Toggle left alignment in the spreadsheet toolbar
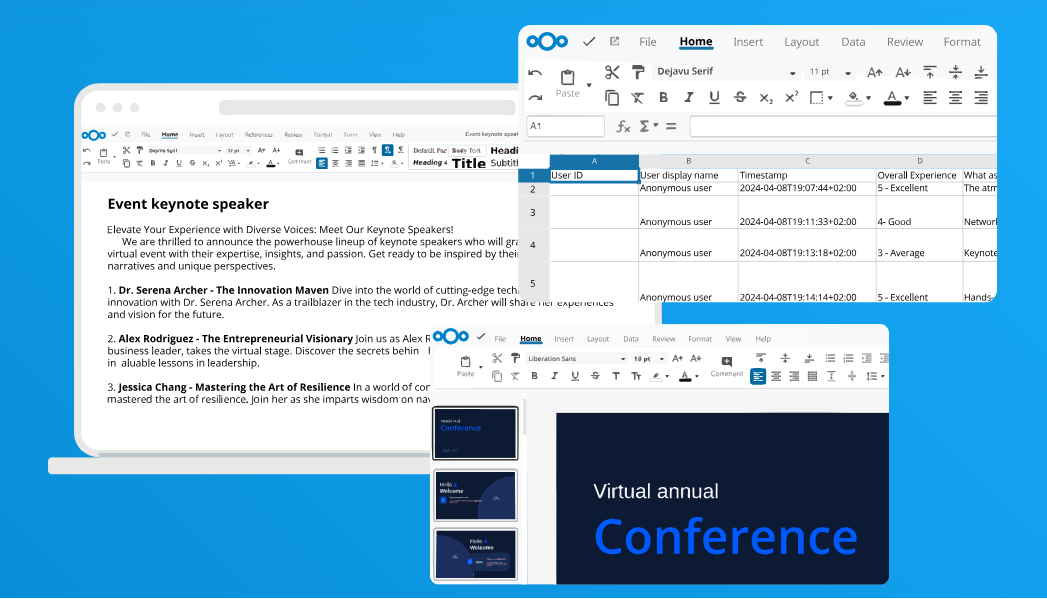 tap(929, 98)
